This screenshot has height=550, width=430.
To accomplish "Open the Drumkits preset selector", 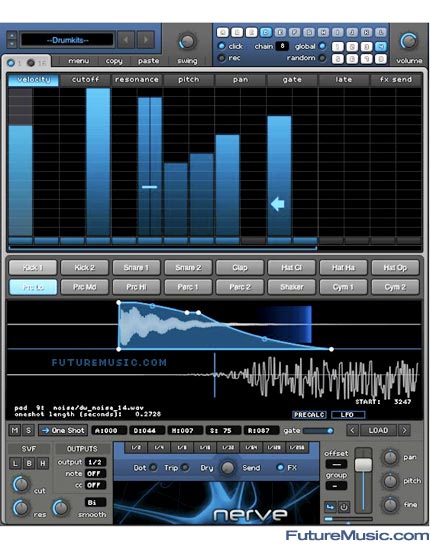I will [x=67, y=40].
